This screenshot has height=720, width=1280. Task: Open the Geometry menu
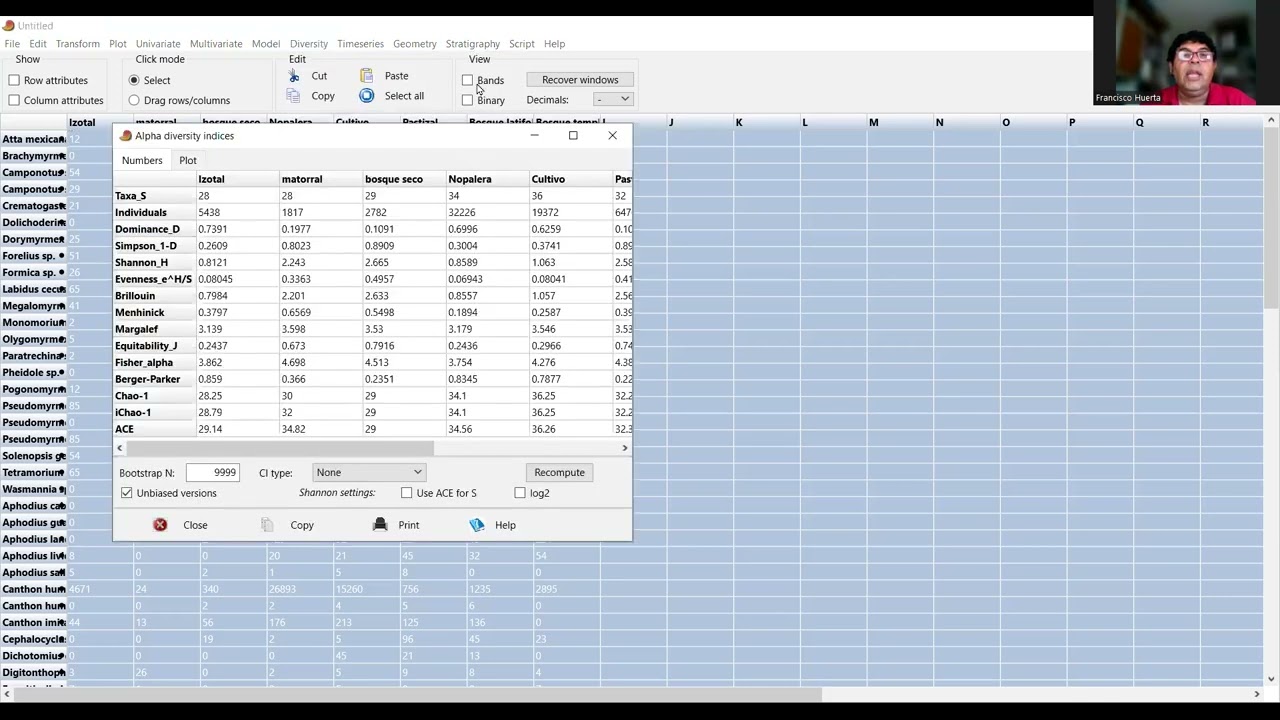coord(415,44)
